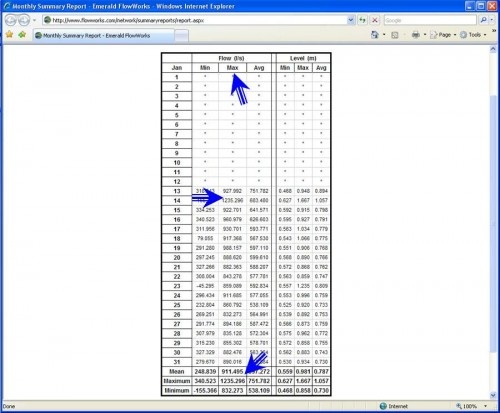Open the Tools menu
Image resolution: width=500 pixels, height=413 pixels.
[x=473, y=35]
